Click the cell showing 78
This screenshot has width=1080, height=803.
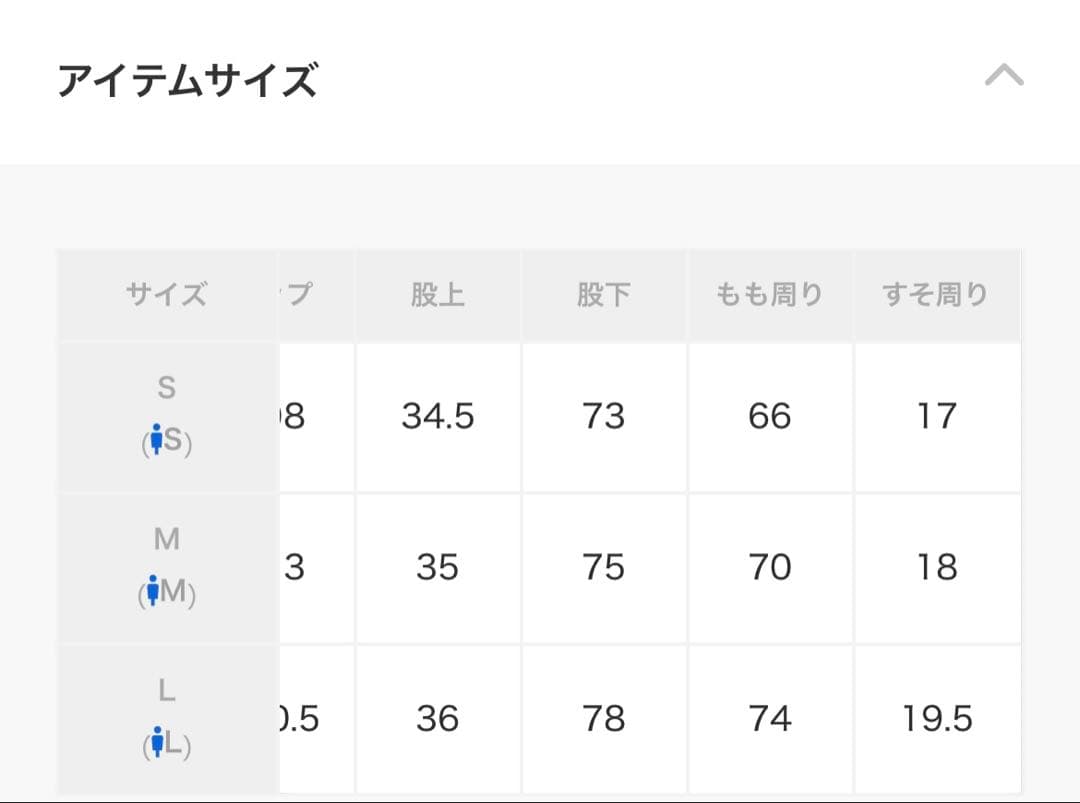[604, 719]
